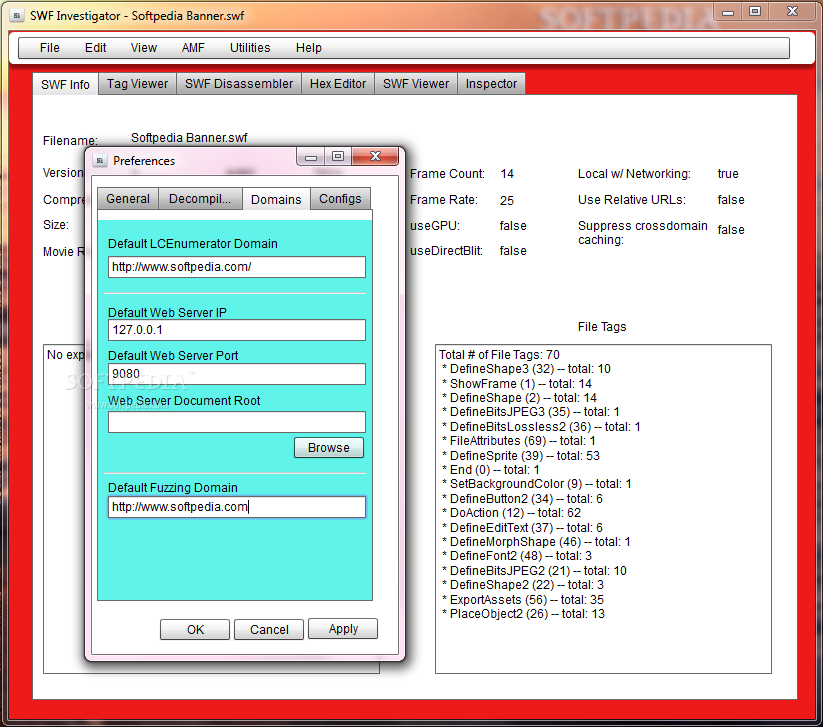
Task: Select 'DefineBitsJPEG3 (35) -- total: 1' line
Action: [x=531, y=412]
